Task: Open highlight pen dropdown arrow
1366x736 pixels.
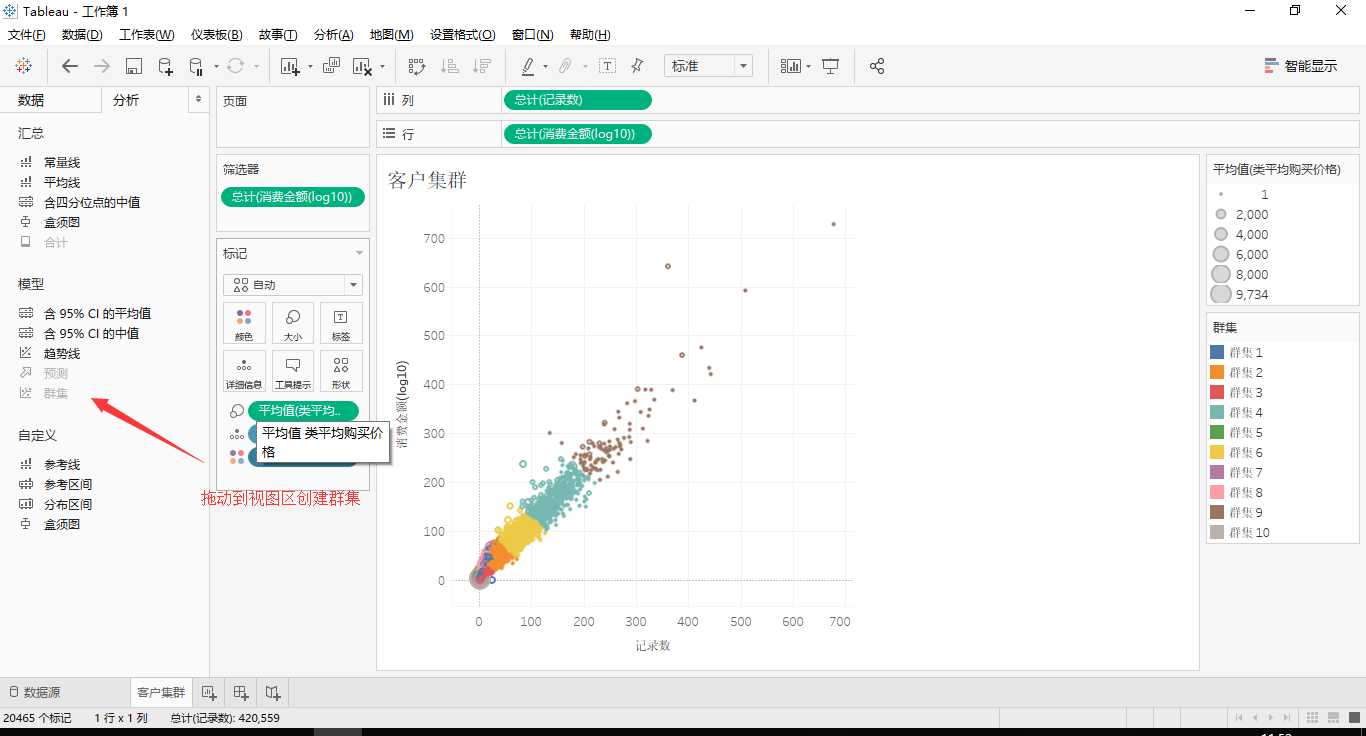Action: pyautogui.click(x=545, y=67)
